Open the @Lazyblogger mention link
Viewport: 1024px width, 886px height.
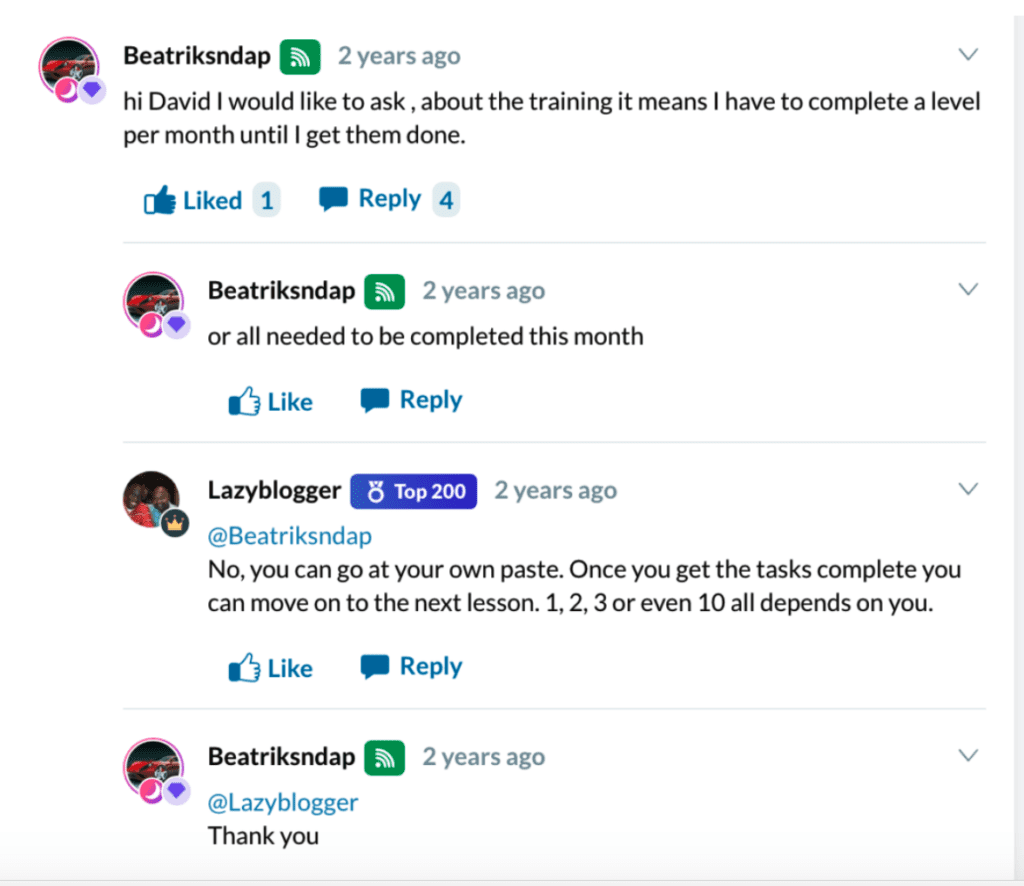pos(283,802)
